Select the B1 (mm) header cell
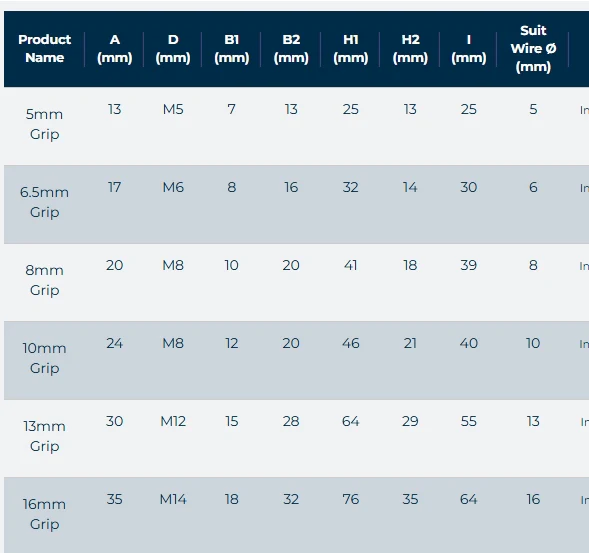 pyautogui.click(x=232, y=49)
